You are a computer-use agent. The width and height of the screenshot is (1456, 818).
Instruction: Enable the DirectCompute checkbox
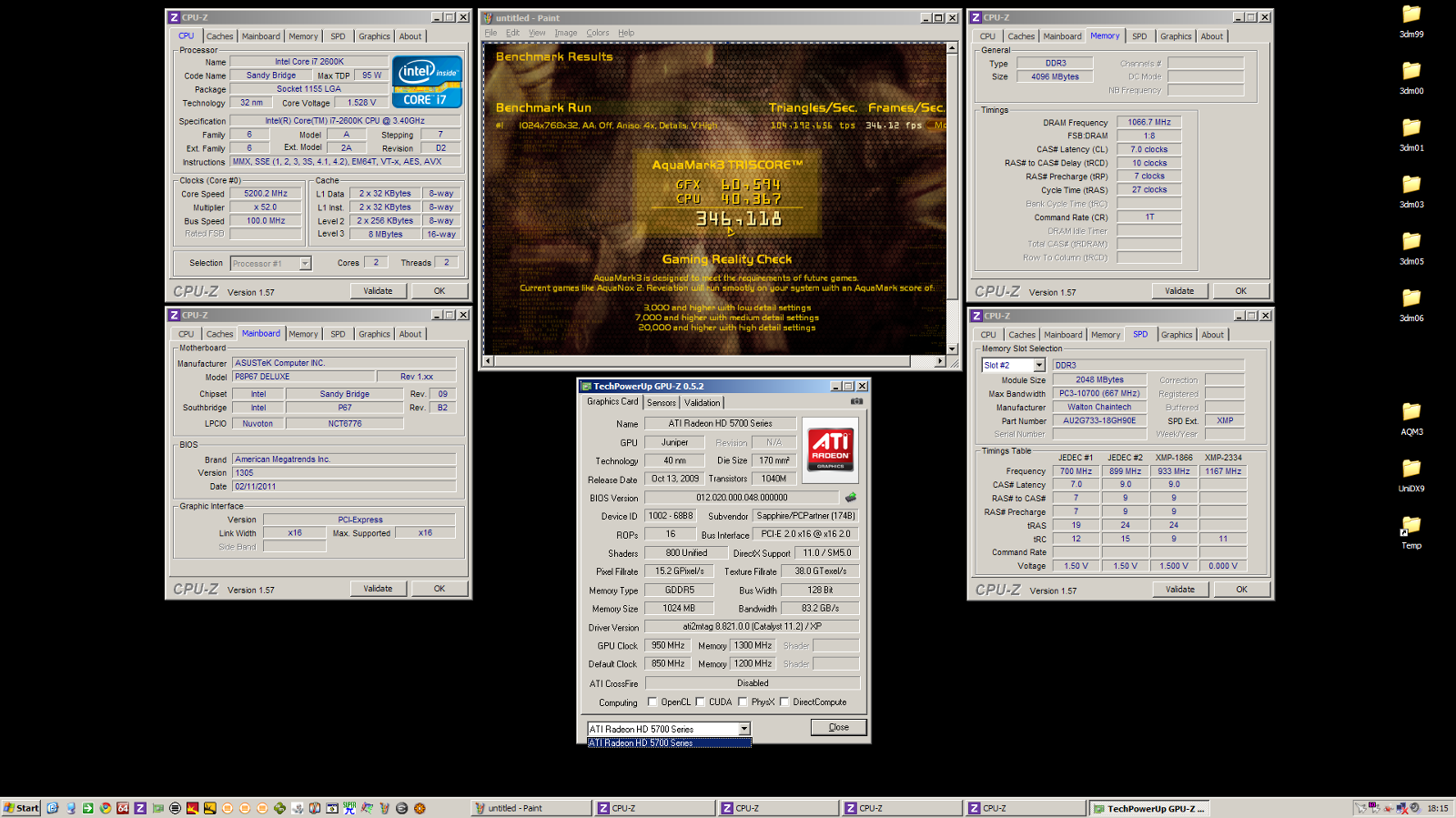click(784, 702)
